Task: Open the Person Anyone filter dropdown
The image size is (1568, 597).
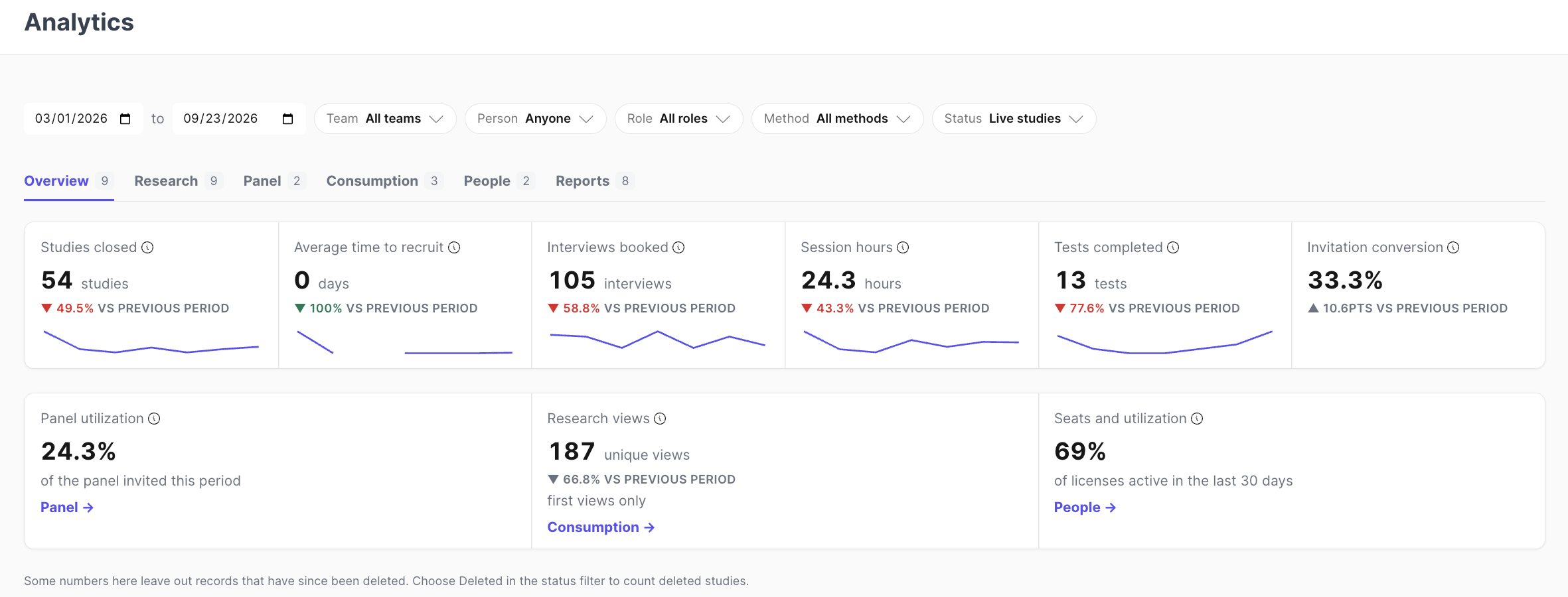Action: 536,119
